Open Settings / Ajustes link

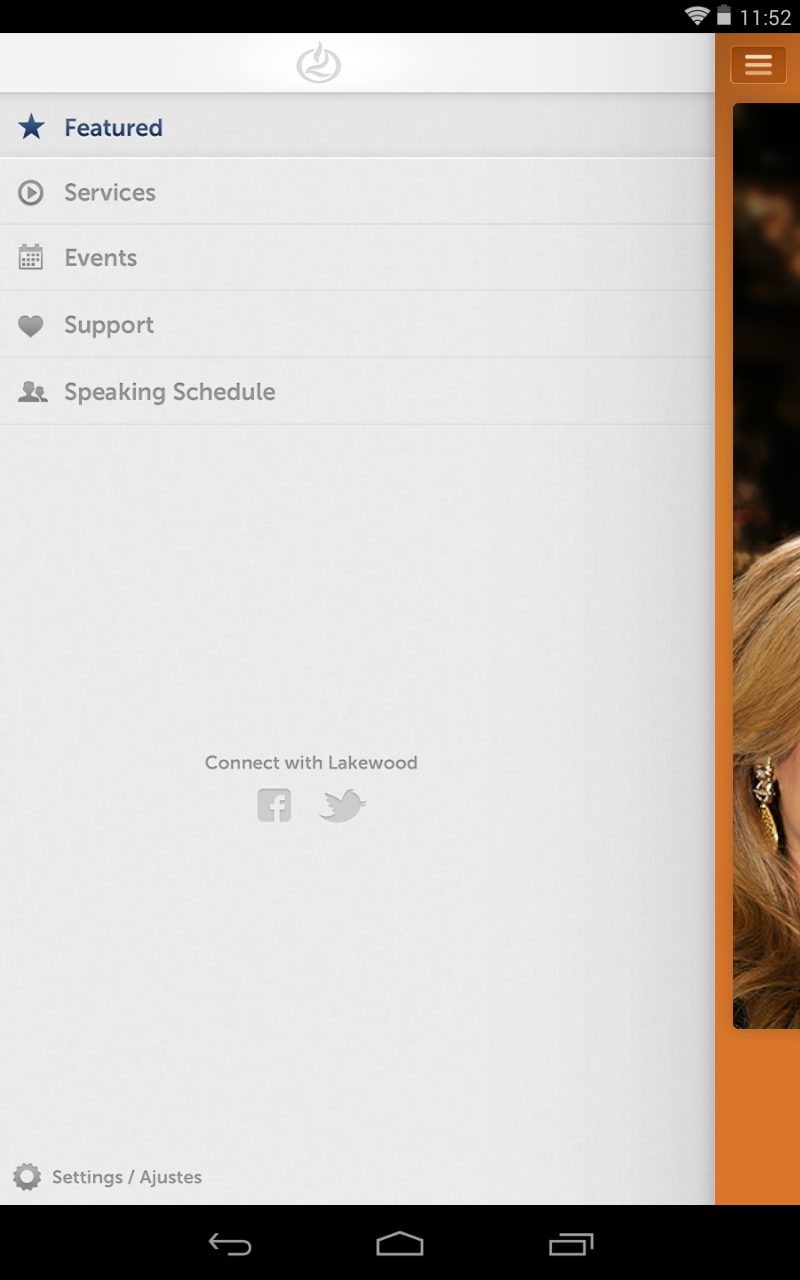click(x=127, y=1177)
